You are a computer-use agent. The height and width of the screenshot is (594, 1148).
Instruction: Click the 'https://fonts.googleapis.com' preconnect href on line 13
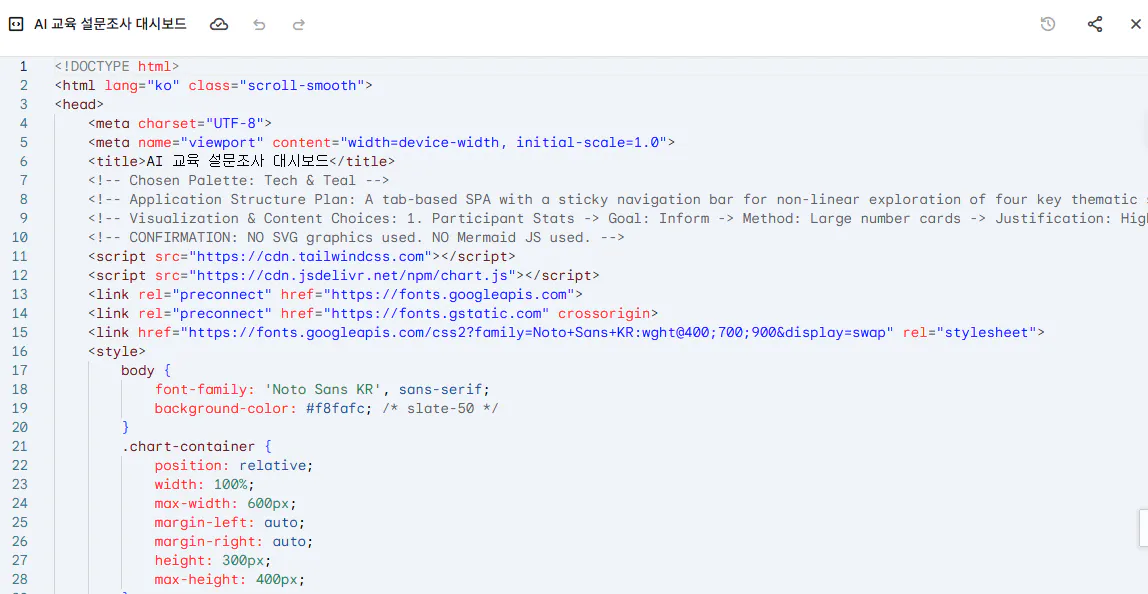pyautogui.click(x=450, y=295)
